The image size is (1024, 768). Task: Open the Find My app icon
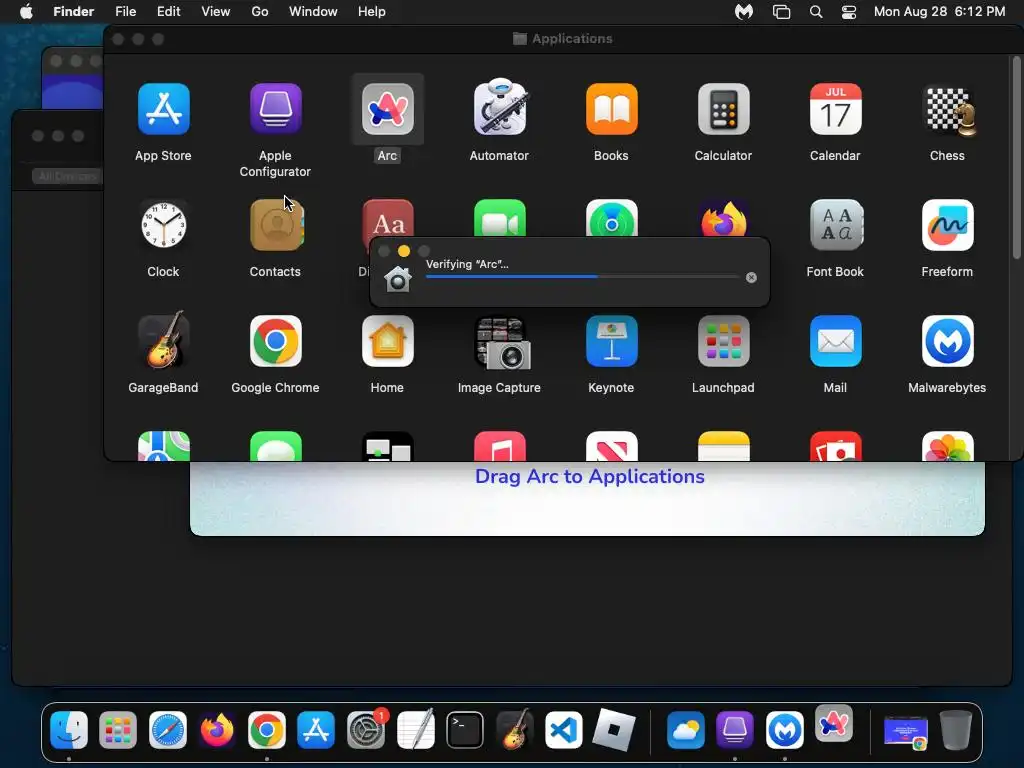pos(611,218)
